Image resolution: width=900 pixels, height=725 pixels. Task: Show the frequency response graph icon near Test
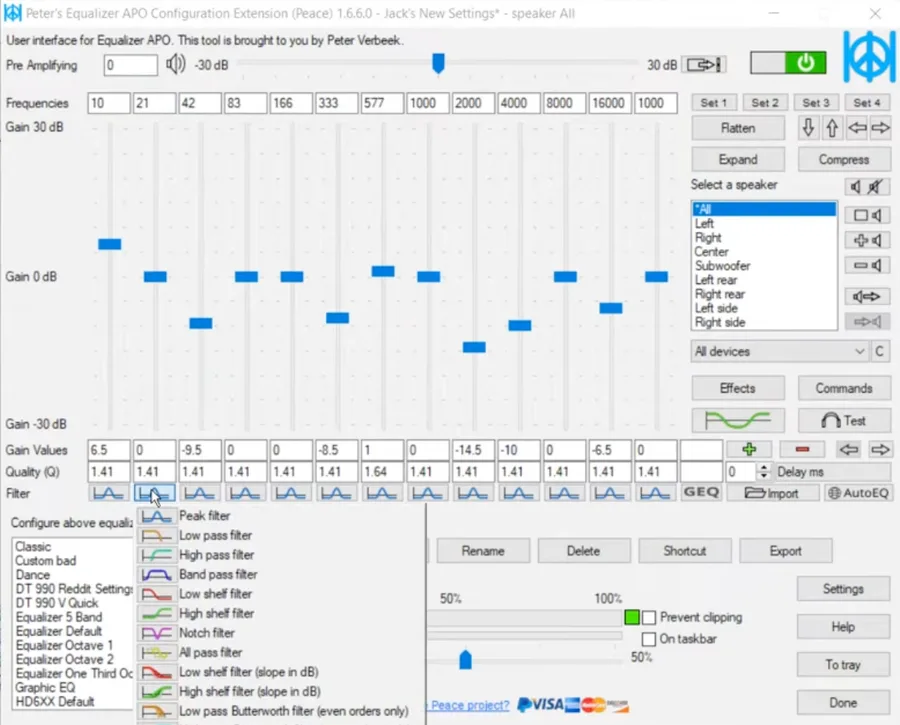click(737, 420)
